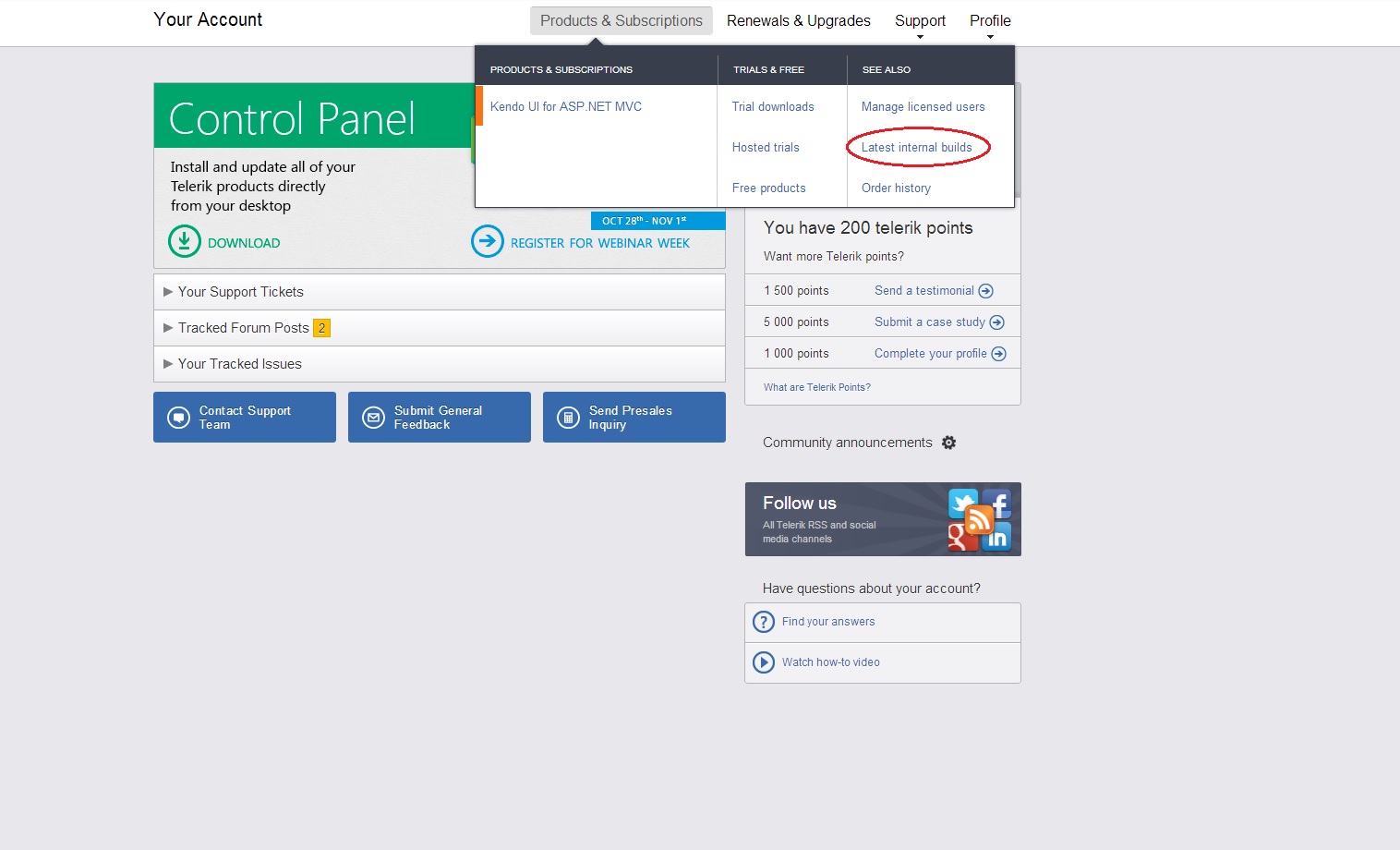Open the Renewals & Upgrades menu
Image resolution: width=1400 pixels, height=850 pixels.
pos(799,20)
